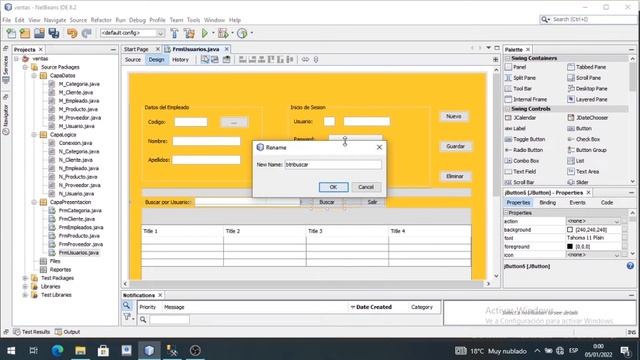
Task: Cancel the Rename dialog
Action: click(x=366, y=187)
